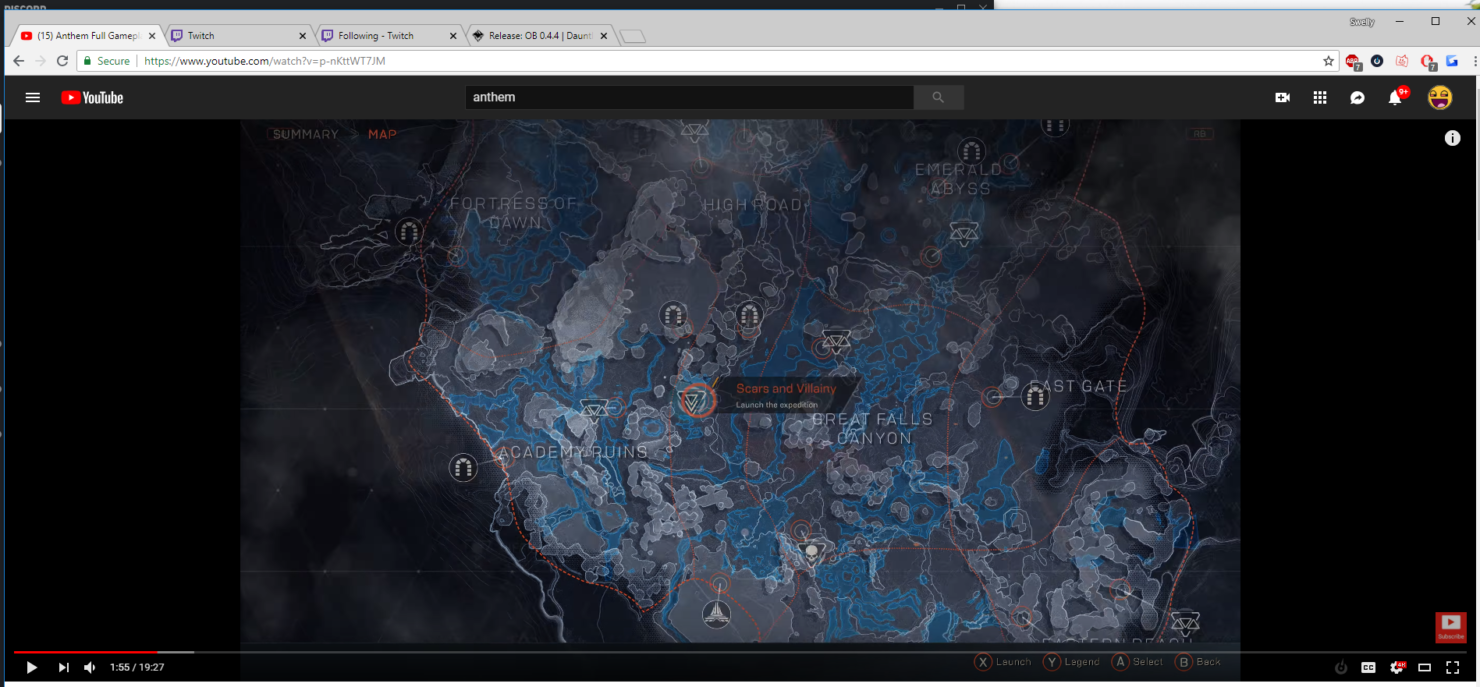Play the video
Viewport: 1480px width, 687px height.
tap(31, 667)
